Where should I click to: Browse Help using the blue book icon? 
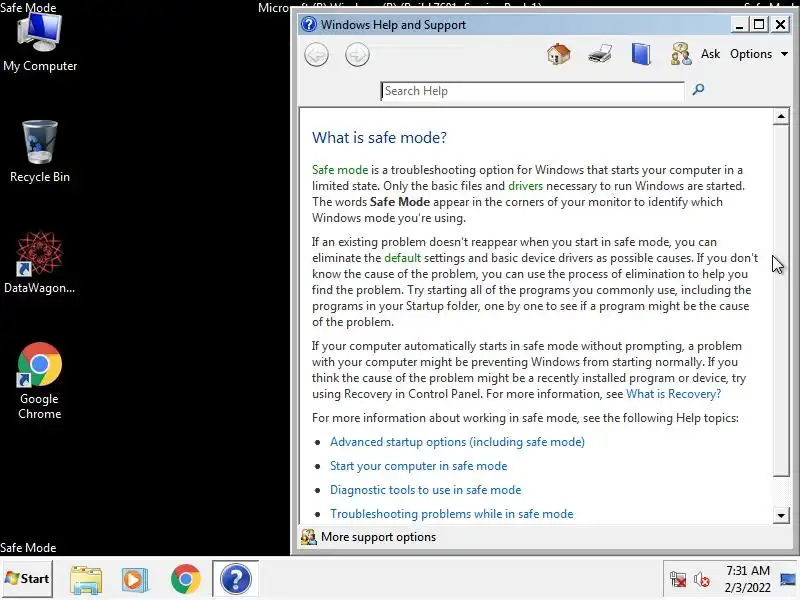pos(641,54)
